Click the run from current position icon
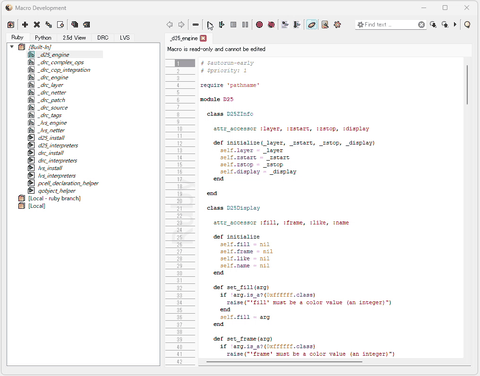Viewport: 480px width, 376px height. 221,25
